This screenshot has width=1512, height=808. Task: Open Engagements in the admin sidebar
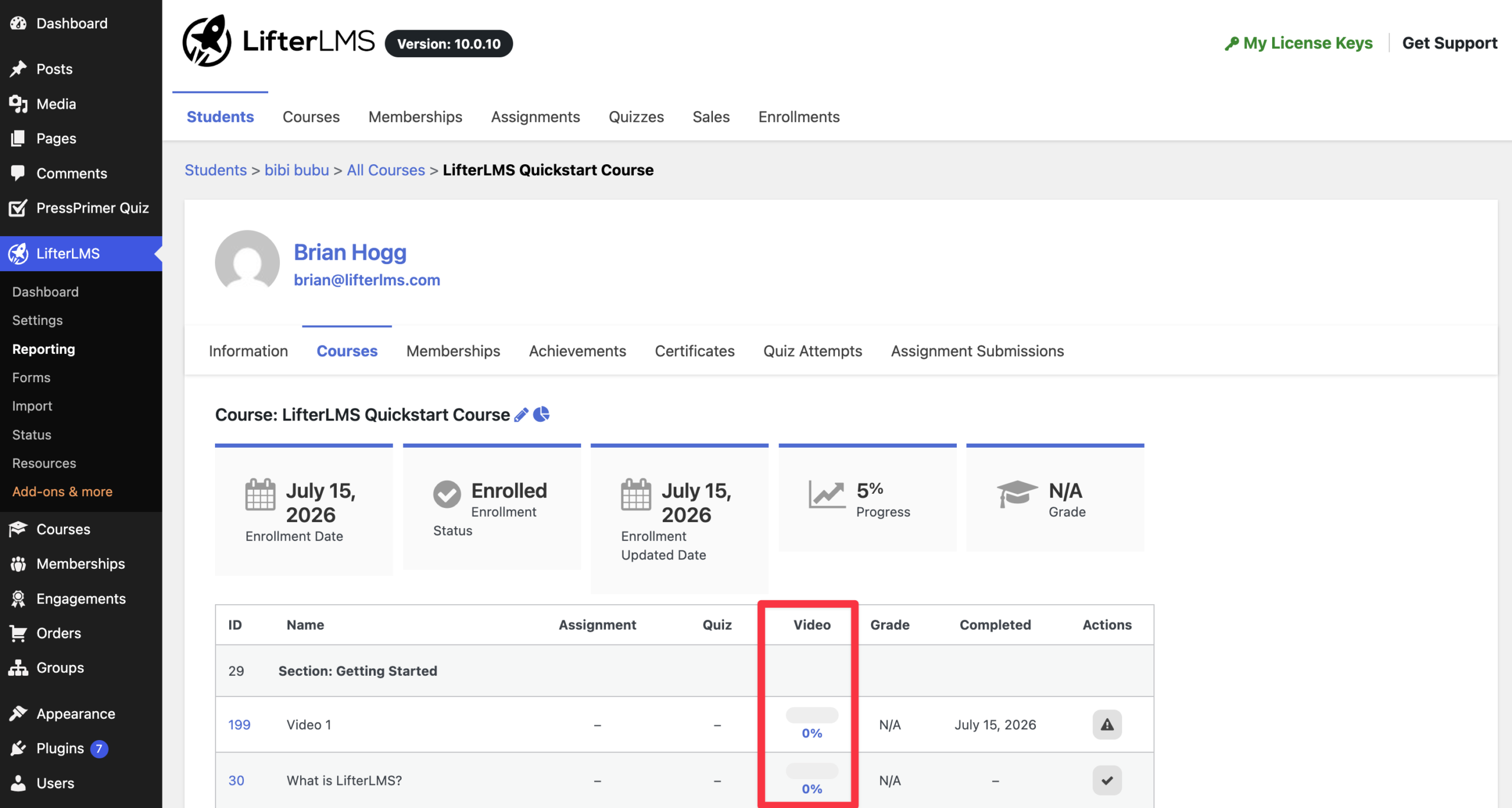coord(81,598)
